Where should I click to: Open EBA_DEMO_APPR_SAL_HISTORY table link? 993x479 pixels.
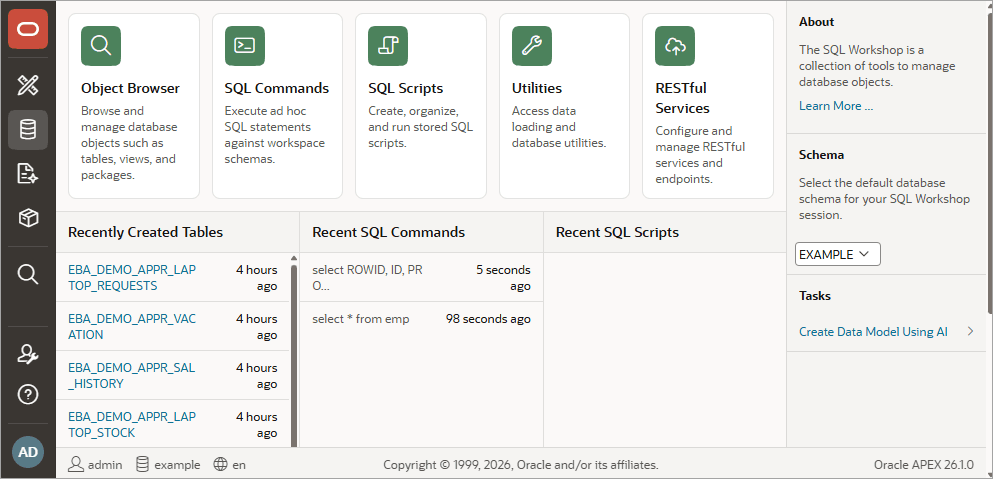coord(132,376)
